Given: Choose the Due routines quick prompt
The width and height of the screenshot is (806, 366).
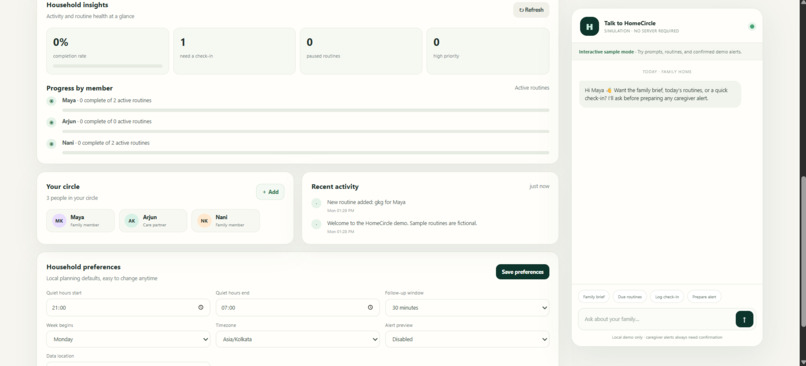Looking at the screenshot, I should (x=630, y=297).
